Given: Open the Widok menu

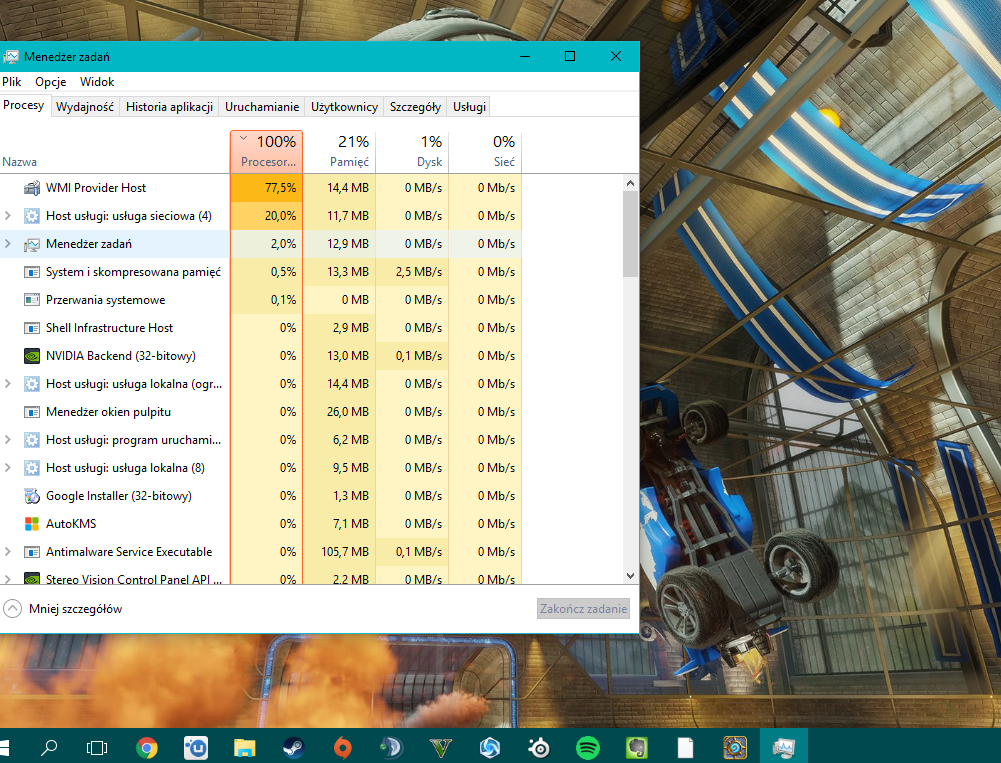Looking at the screenshot, I should click(x=97, y=82).
